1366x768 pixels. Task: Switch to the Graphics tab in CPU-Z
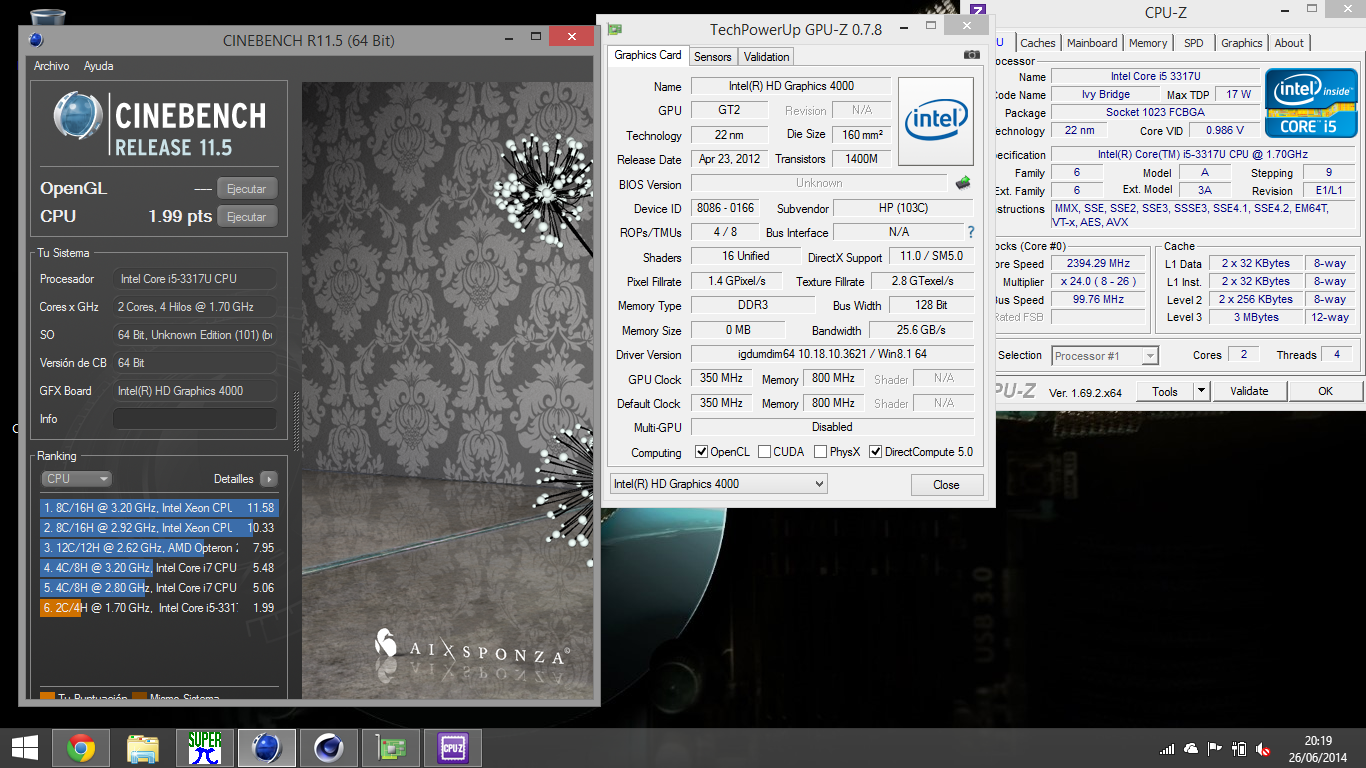pos(1242,43)
